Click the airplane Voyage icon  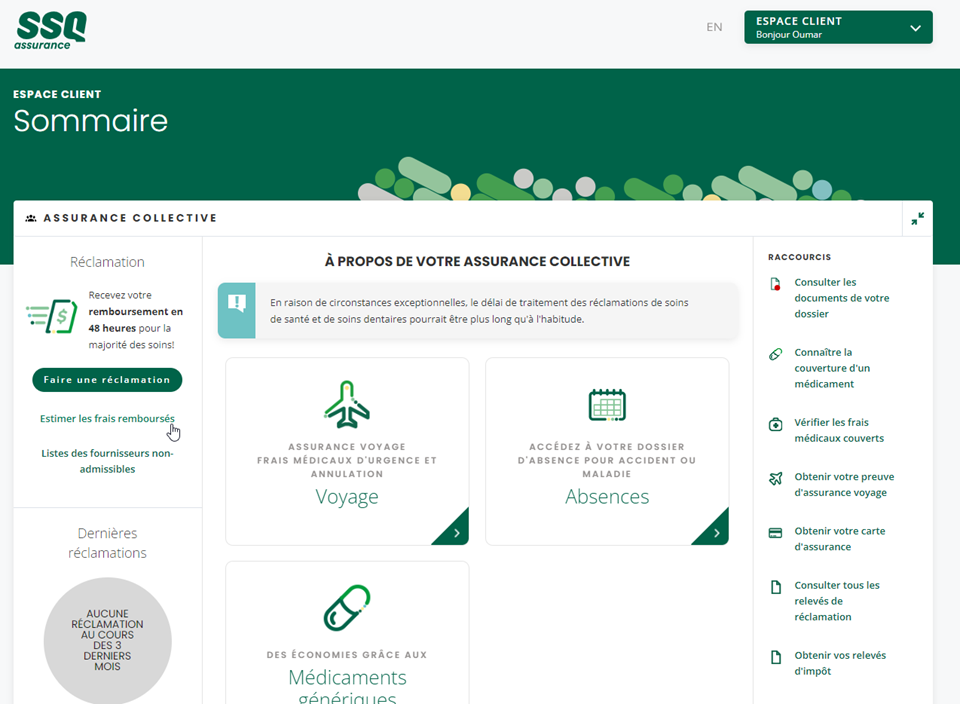(x=347, y=404)
